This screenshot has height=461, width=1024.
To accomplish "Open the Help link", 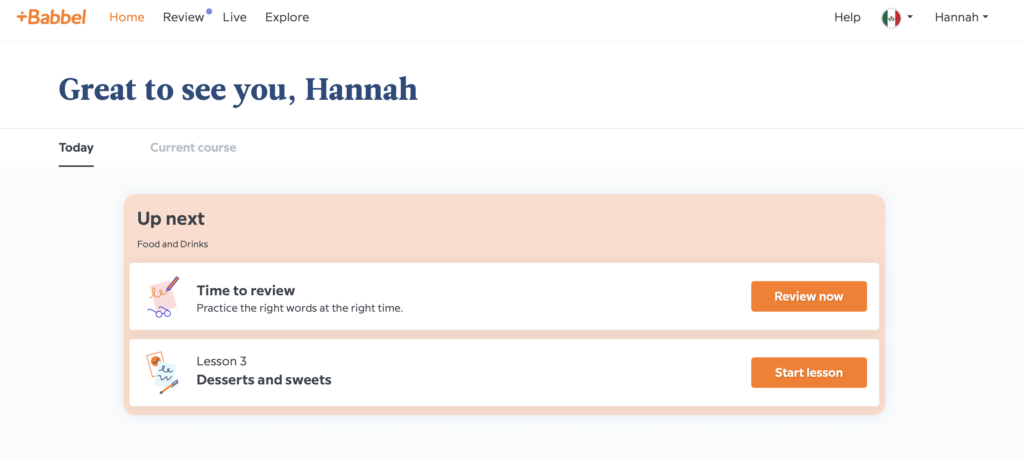I will pyautogui.click(x=847, y=18).
